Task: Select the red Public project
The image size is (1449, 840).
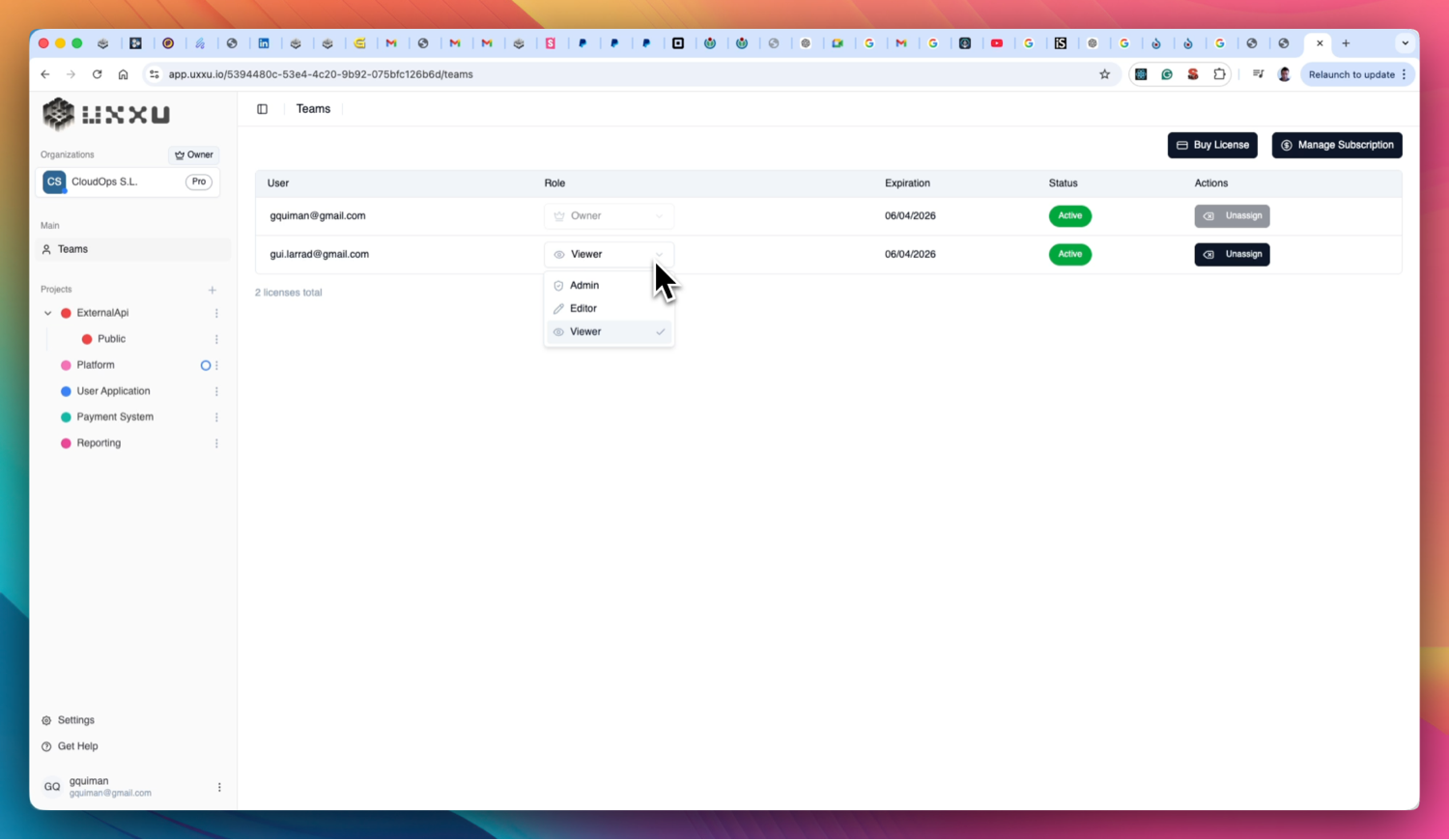Action: 111,339
